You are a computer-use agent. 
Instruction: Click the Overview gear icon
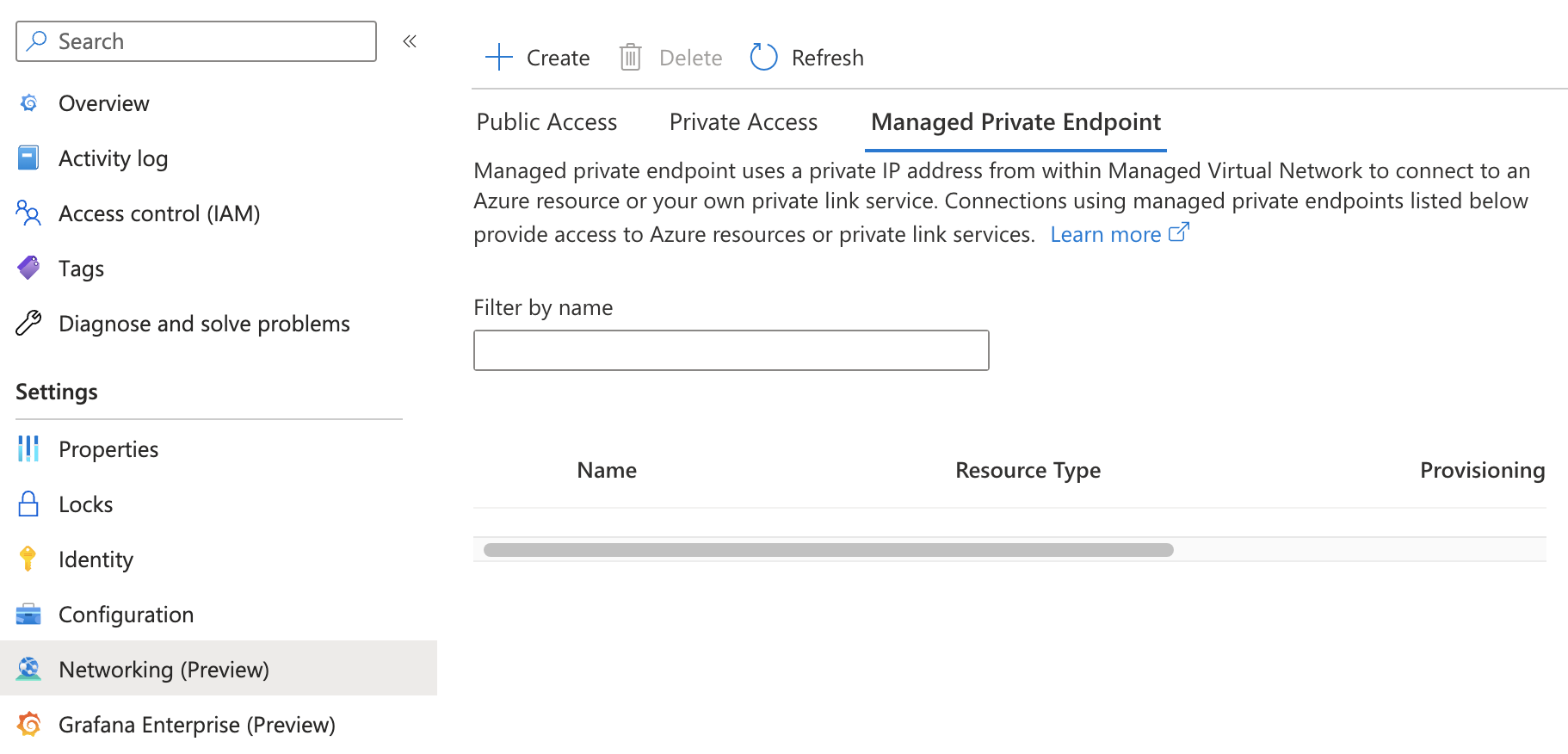tap(28, 103)
